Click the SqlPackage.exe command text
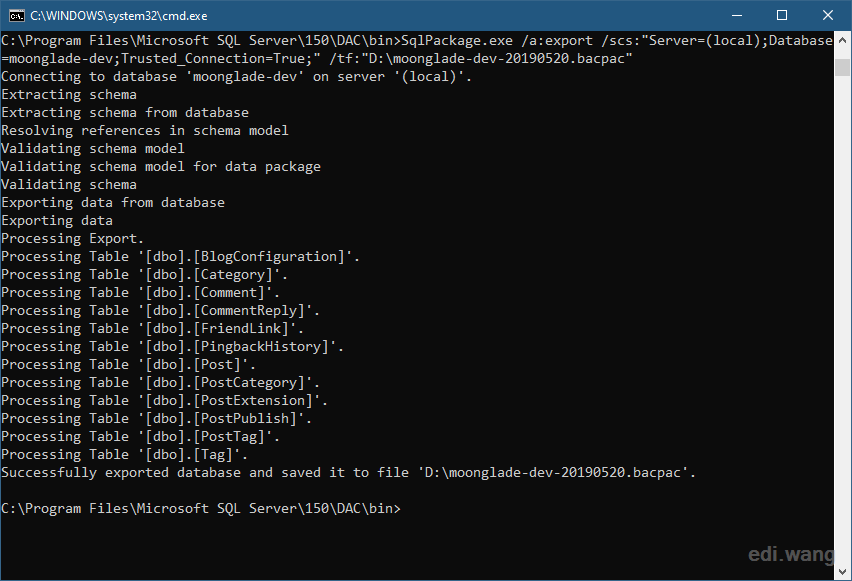The image size is (852, 581). point(456,41)
